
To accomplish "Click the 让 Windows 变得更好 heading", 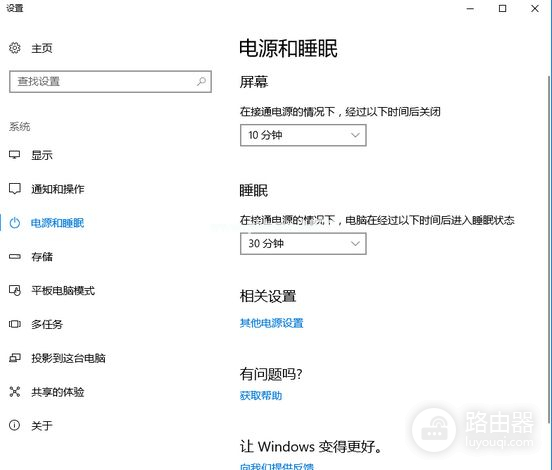I will click(311, 447).
